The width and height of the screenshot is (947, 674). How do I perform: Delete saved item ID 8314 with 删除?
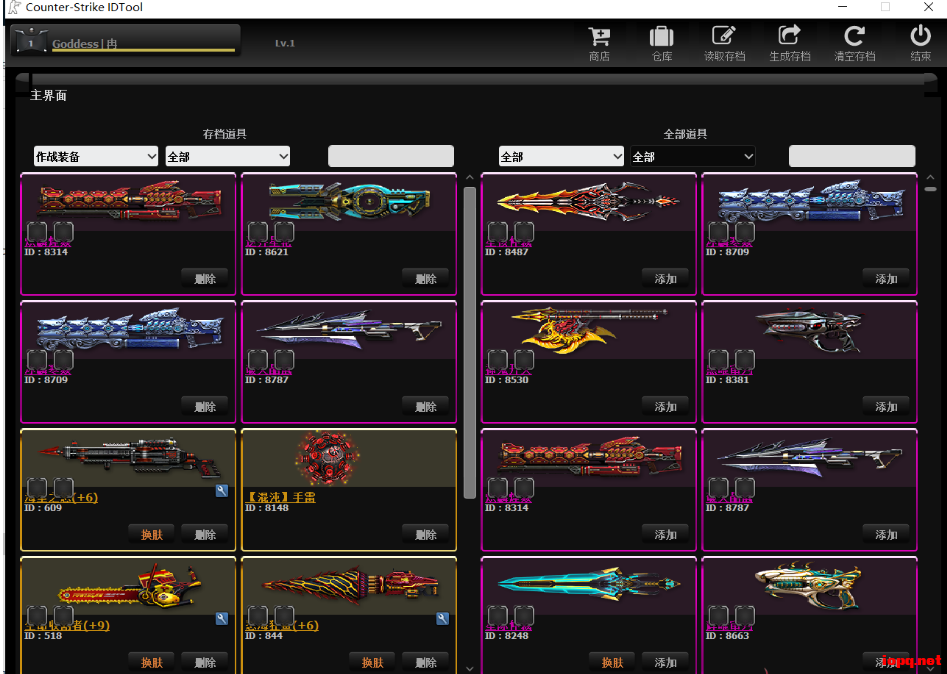coord(205,278)
